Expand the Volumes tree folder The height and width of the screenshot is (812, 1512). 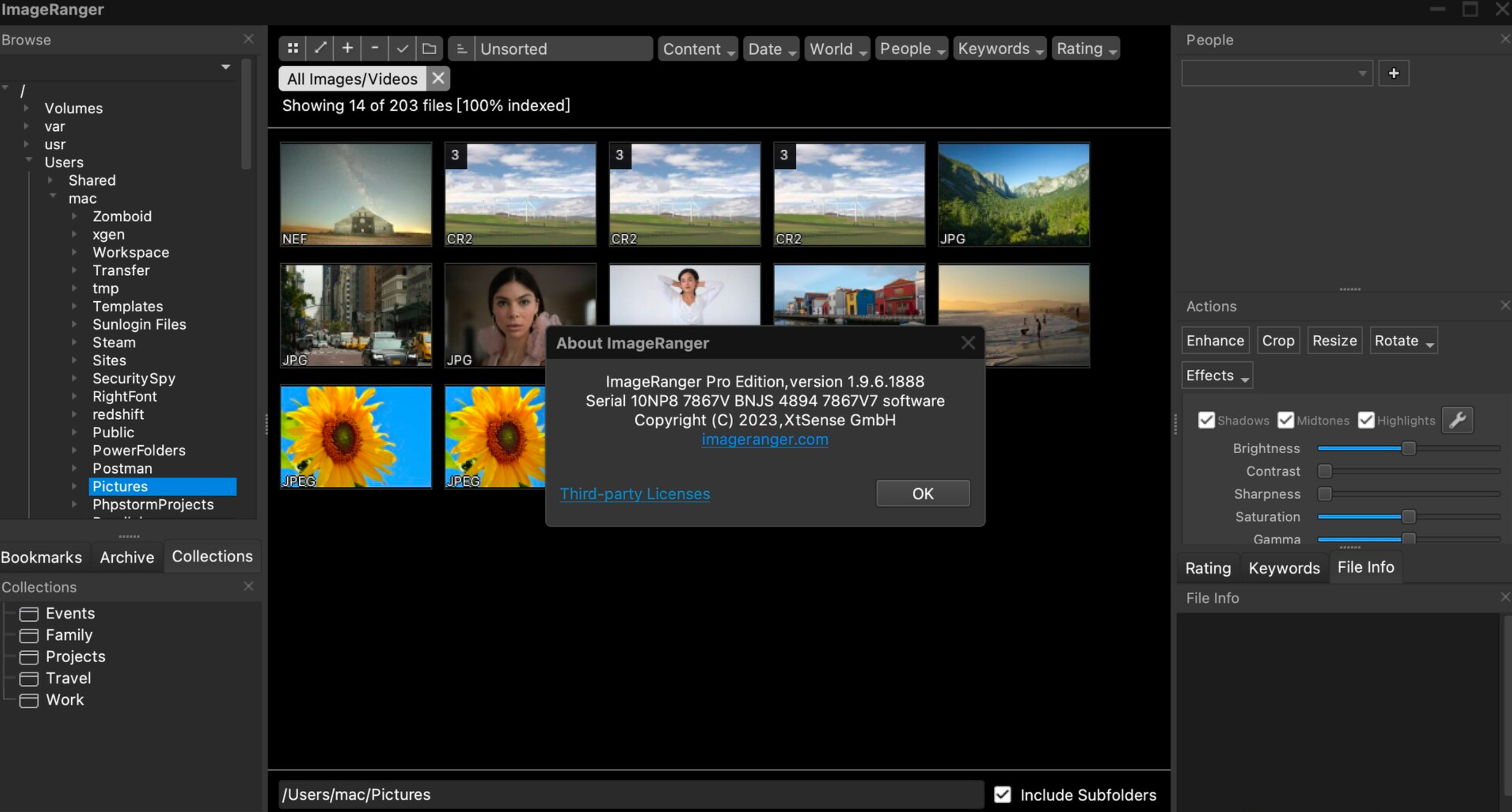(26, 108)
